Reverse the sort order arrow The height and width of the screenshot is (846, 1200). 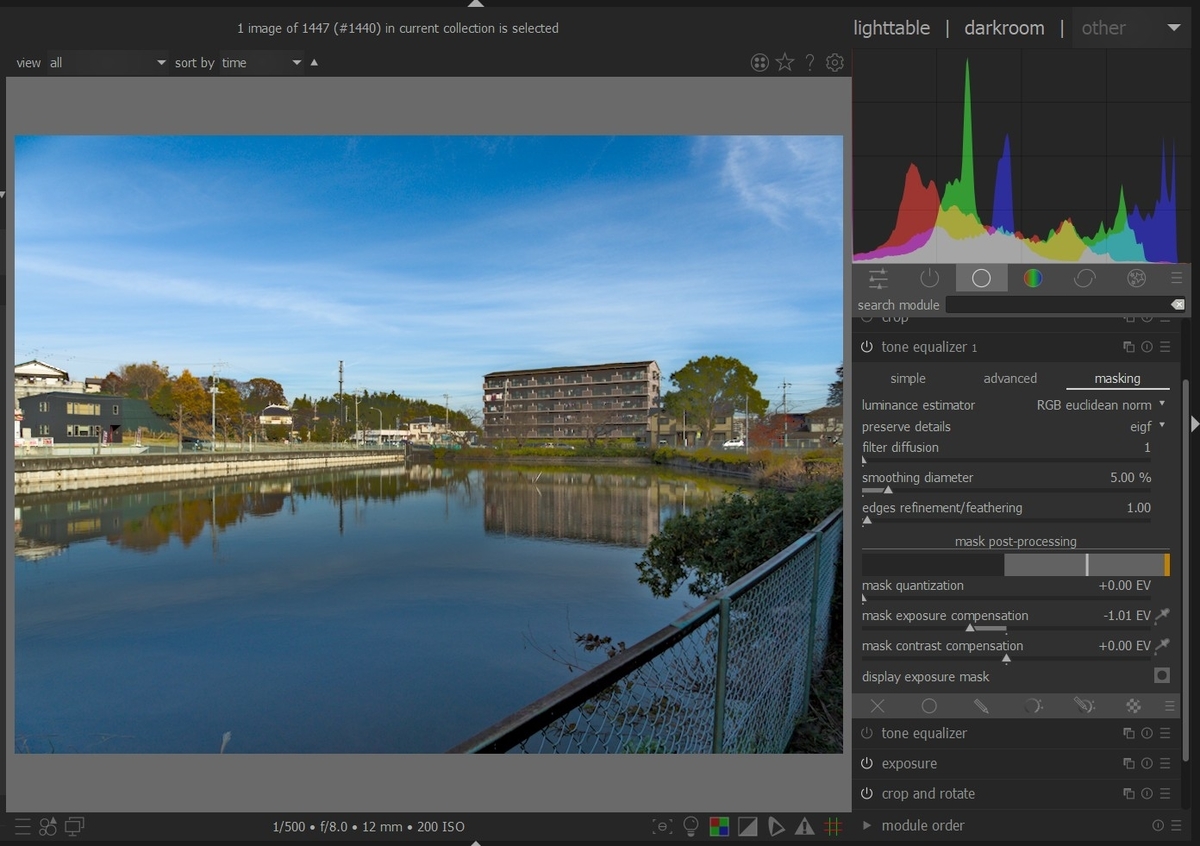click(314, 63)
